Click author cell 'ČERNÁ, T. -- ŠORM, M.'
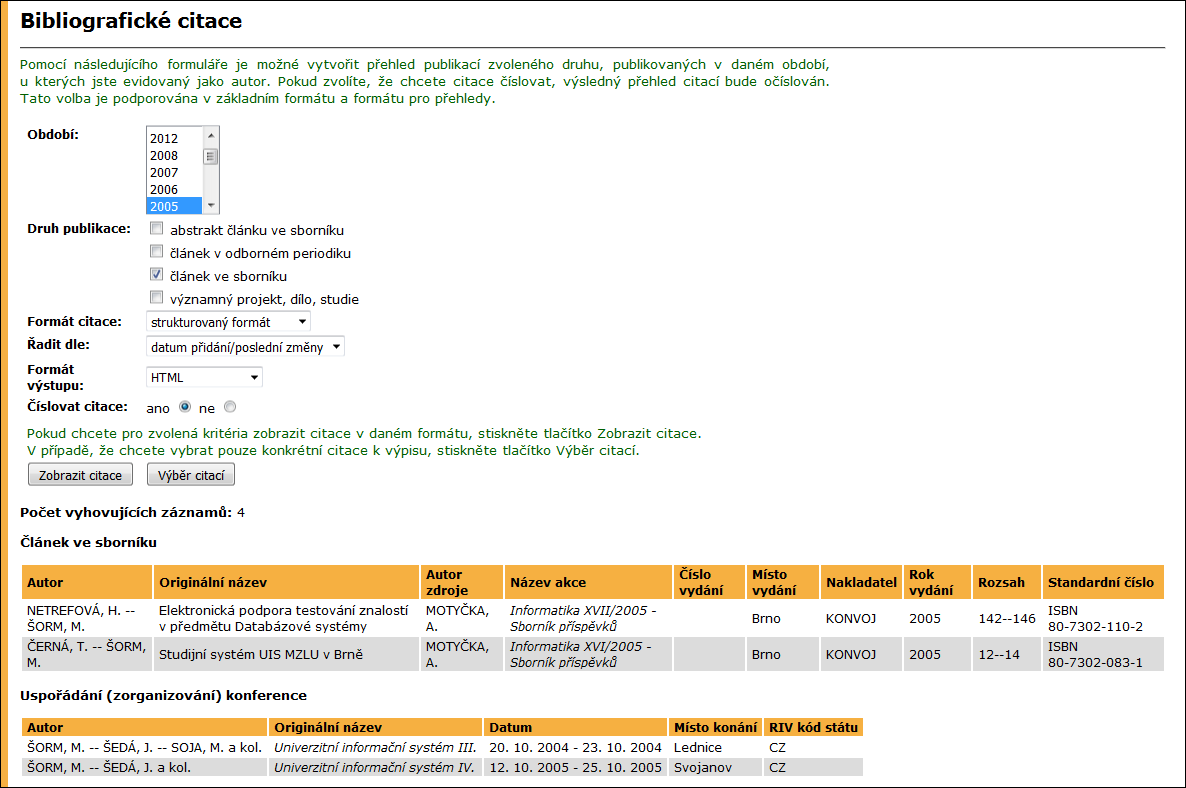This screenshot has height=788, width=1186. (x=87, y=654)
